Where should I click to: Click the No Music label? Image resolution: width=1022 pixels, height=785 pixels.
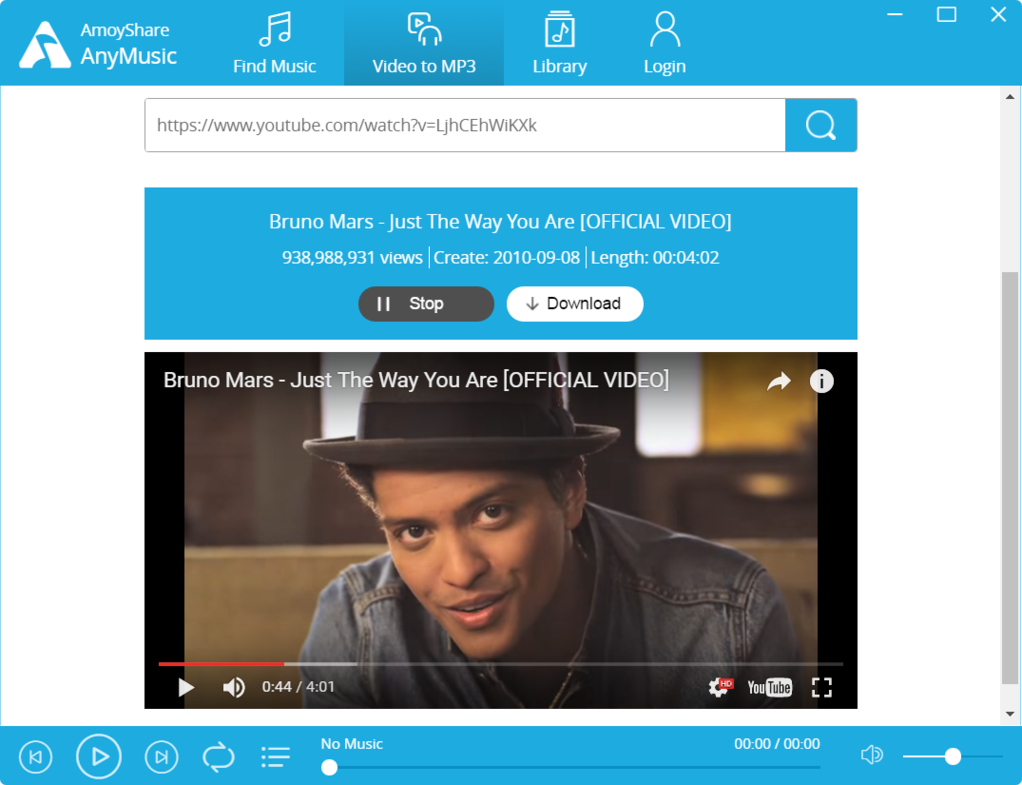pos(352,744)
